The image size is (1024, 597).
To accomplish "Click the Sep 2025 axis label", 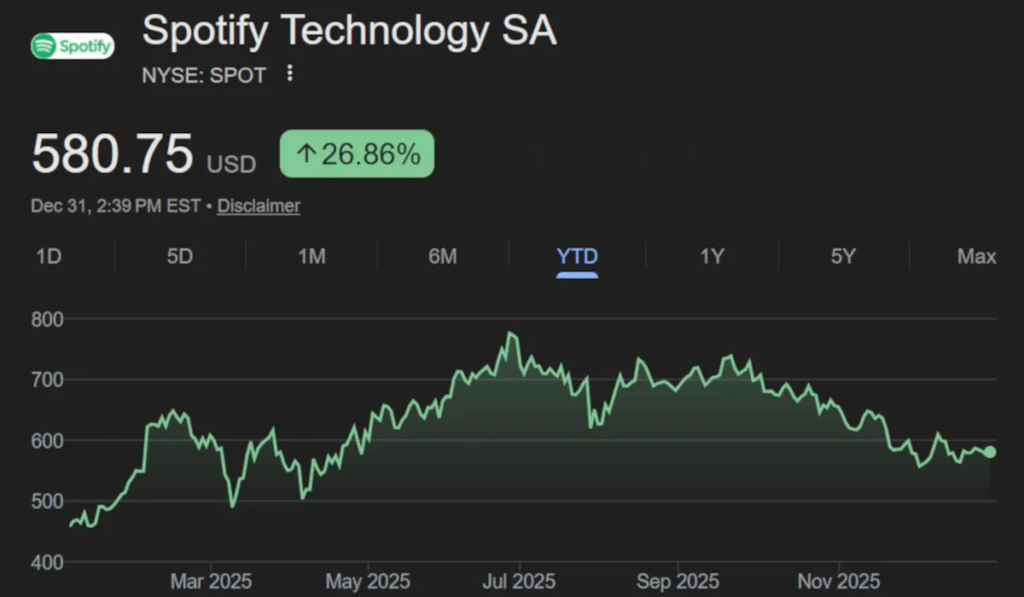I will coord(678,581).
